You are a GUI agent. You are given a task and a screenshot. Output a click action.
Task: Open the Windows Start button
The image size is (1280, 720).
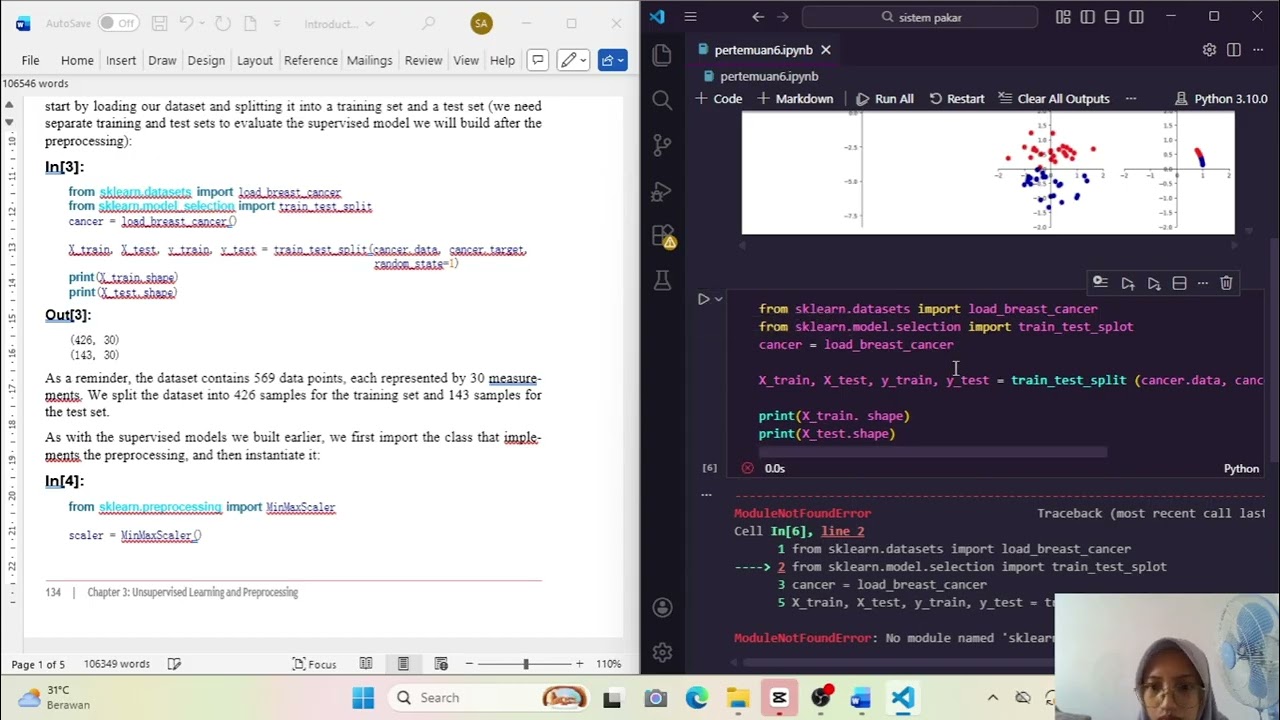(x=363, y=697)
